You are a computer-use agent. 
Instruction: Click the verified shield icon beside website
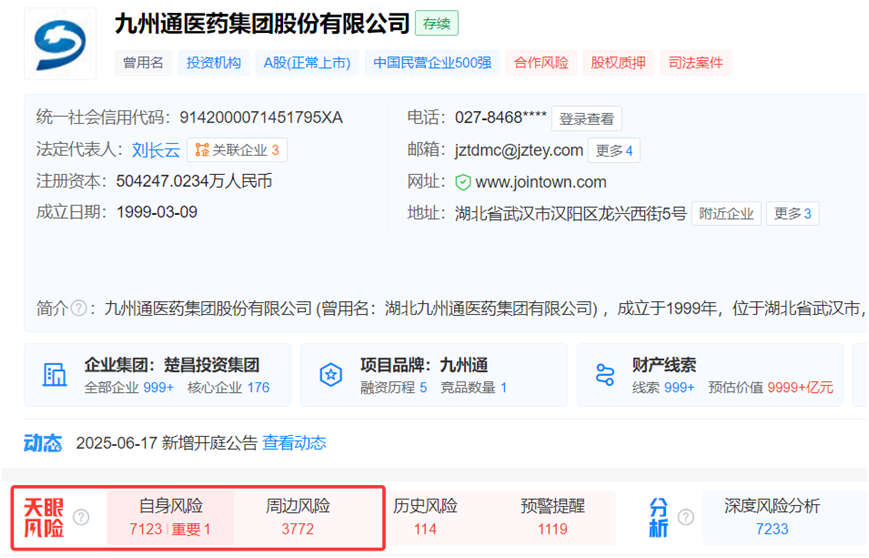pos(463,182)
